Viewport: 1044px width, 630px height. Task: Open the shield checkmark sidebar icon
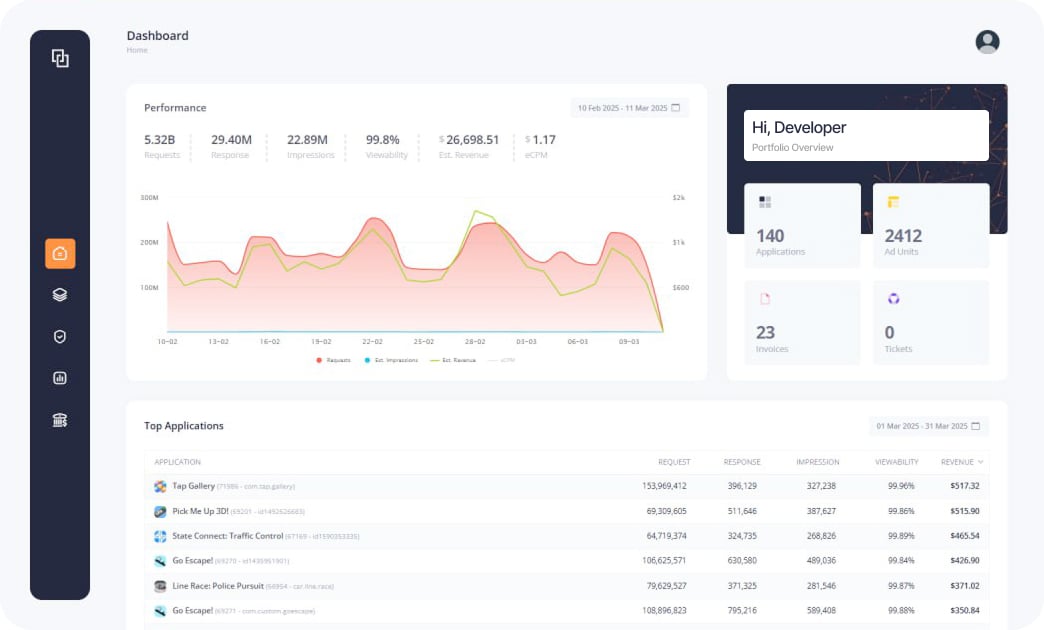tap(60, 337)
